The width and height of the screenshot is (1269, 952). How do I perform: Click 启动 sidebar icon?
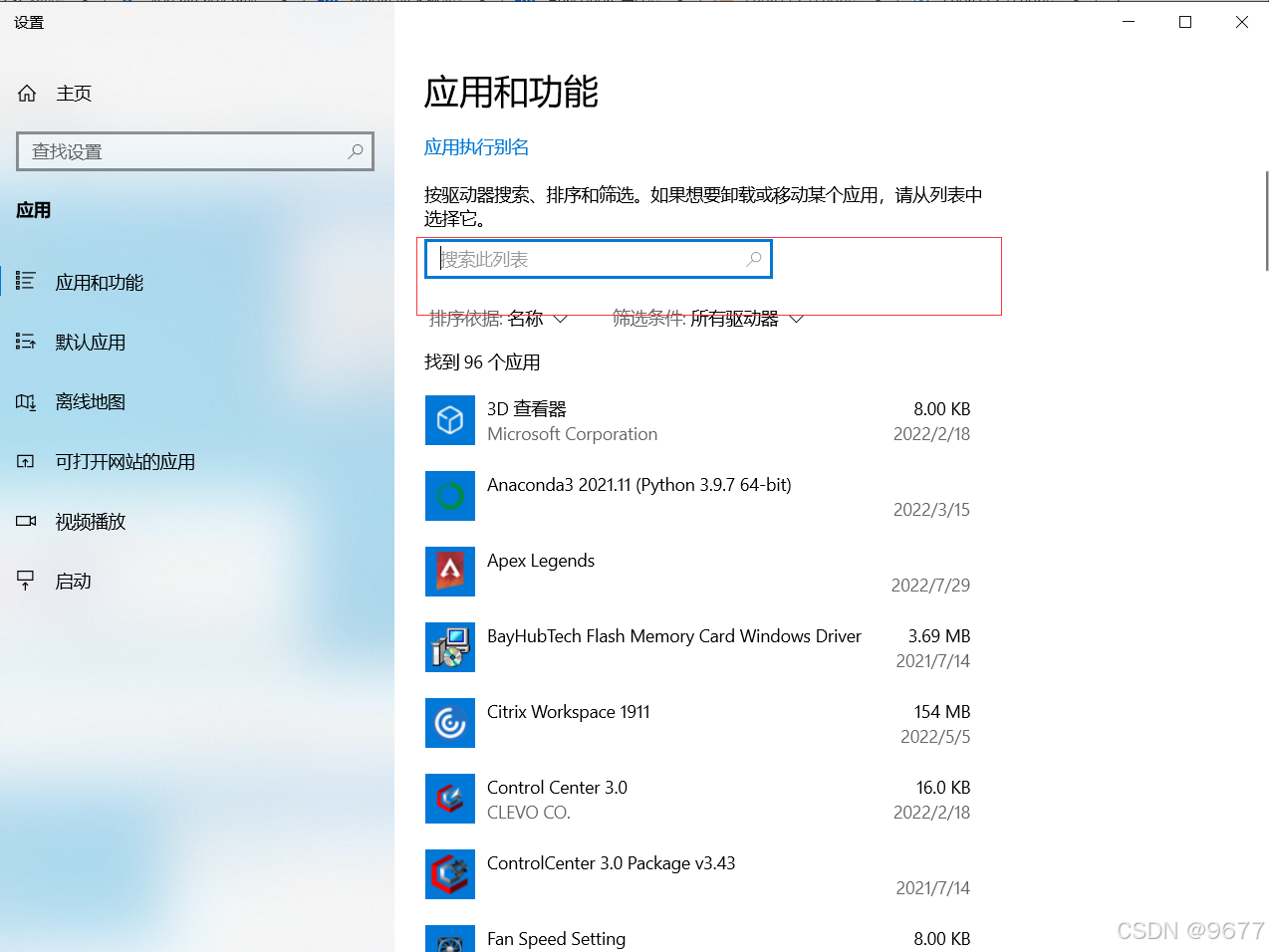click(26, 581)
